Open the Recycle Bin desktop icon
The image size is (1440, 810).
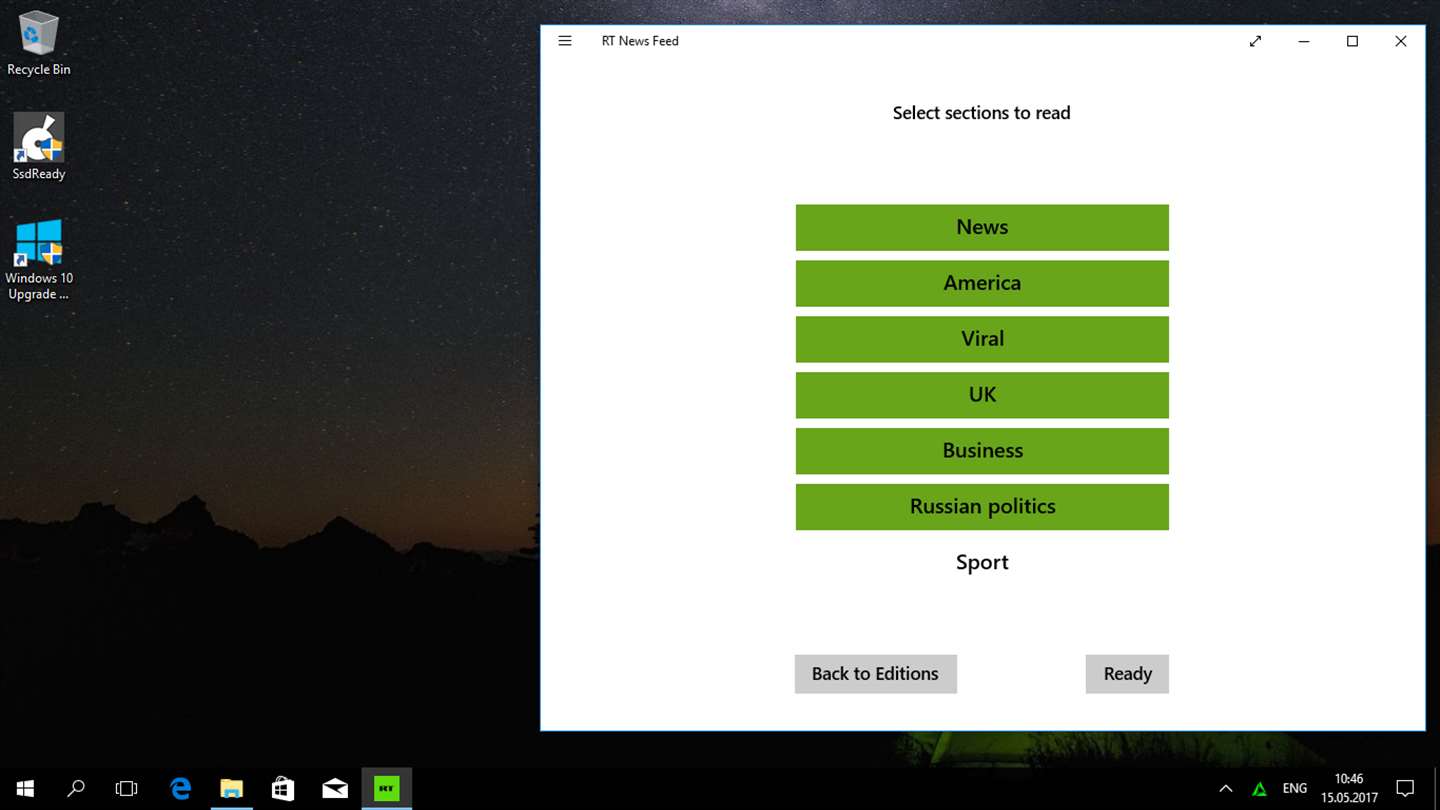(x=38, y=44)
